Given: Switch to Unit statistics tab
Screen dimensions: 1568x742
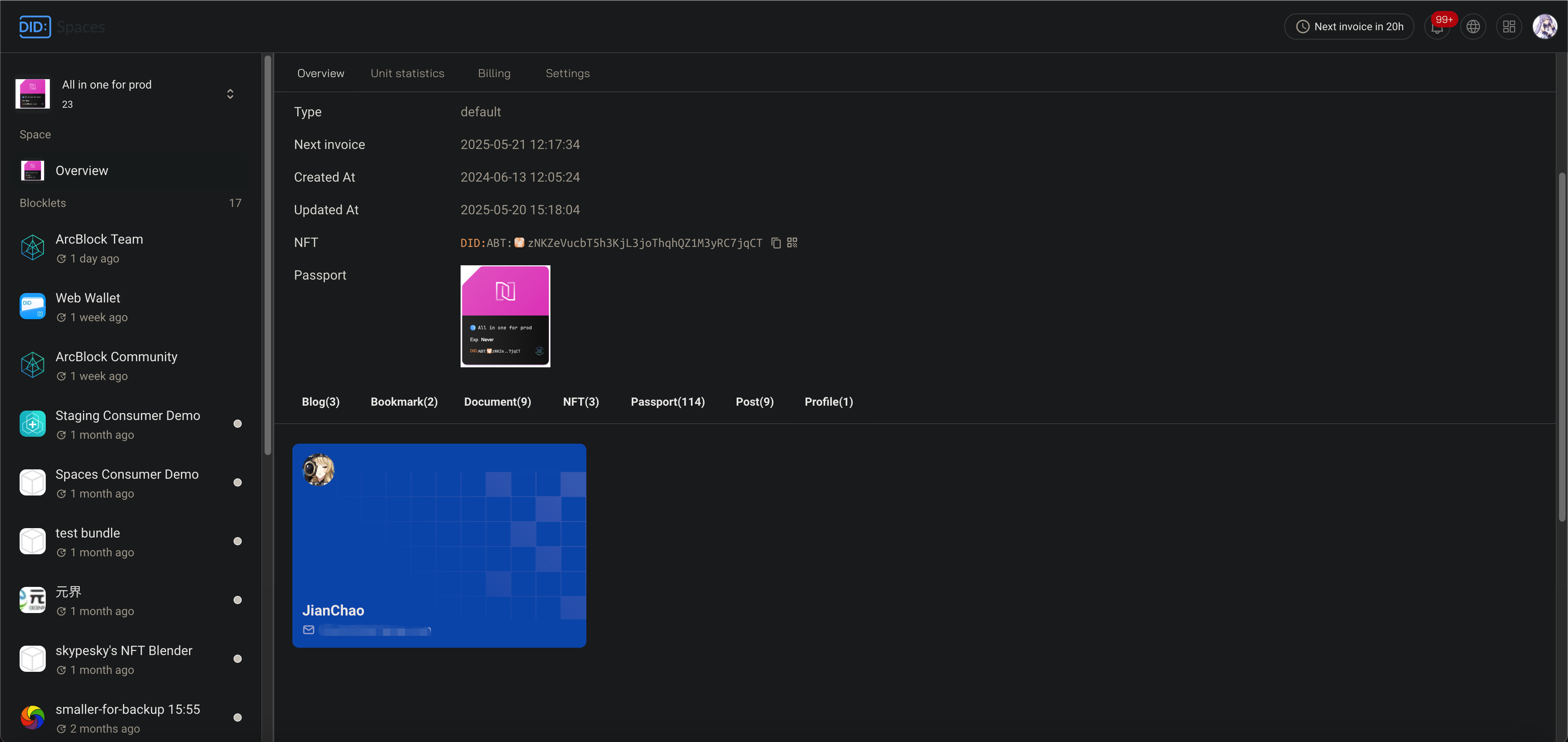Looking at the screenshot, I should pyautogui.click(x=407, y=73).
